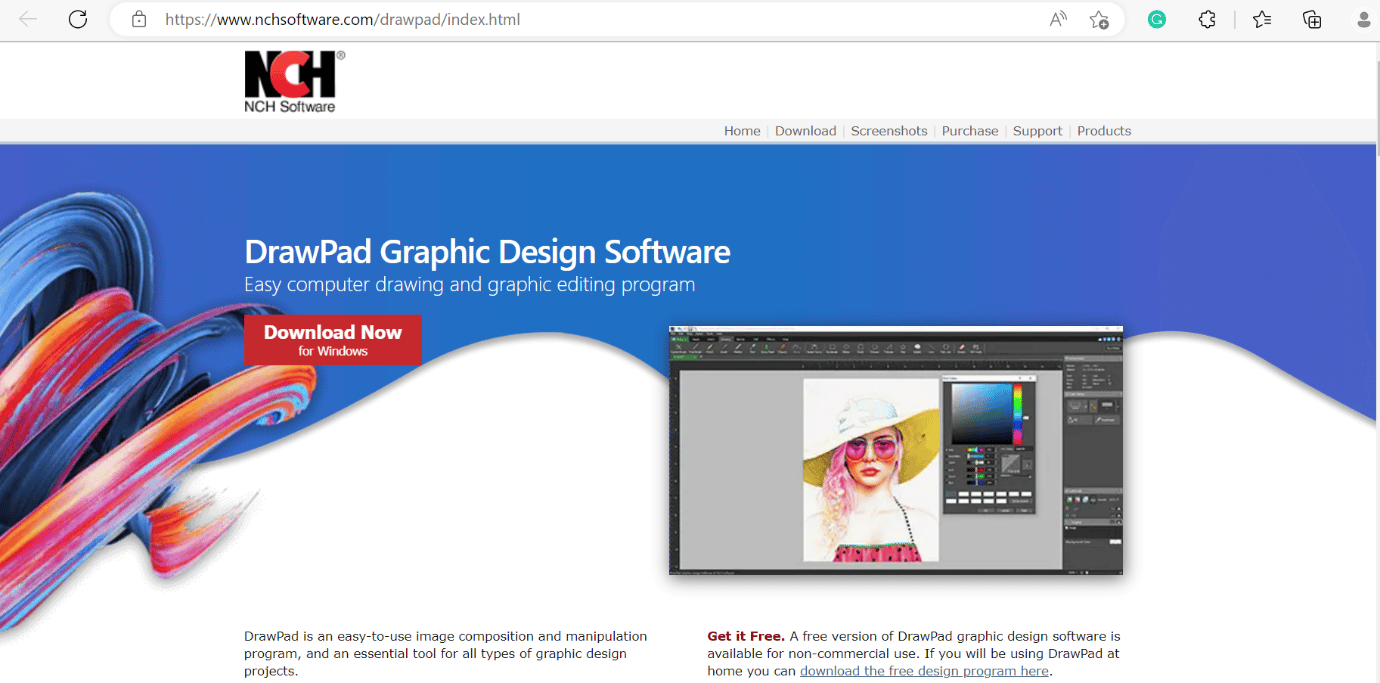Click the 'Get it Free.' text
The height and width of the screenshot is (683, 1380).
click(746, 636)
